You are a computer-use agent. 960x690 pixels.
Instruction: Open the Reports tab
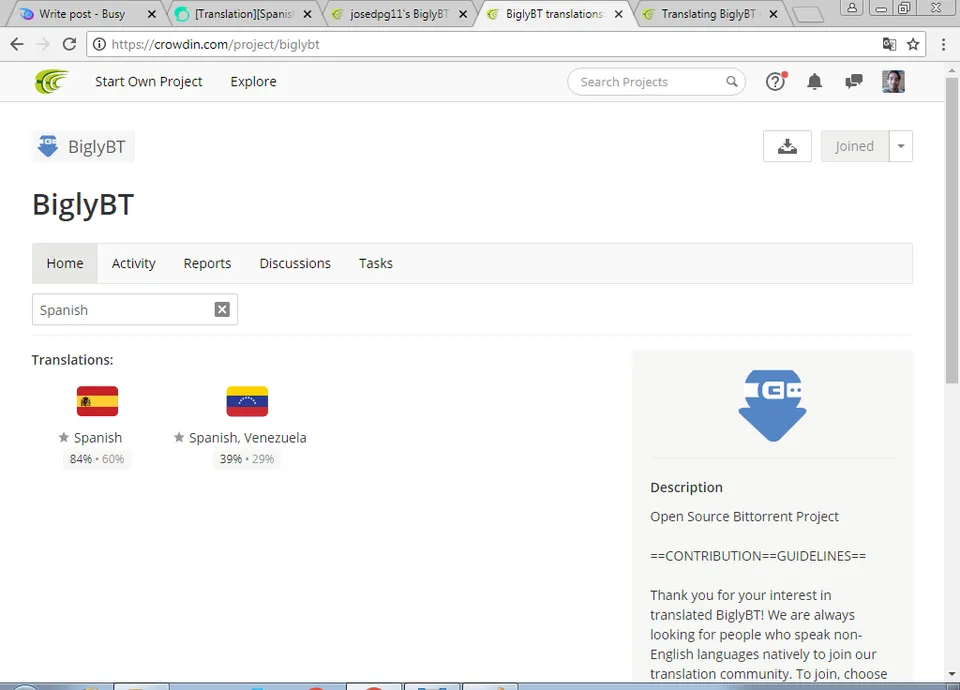click(x=208, y=263)
